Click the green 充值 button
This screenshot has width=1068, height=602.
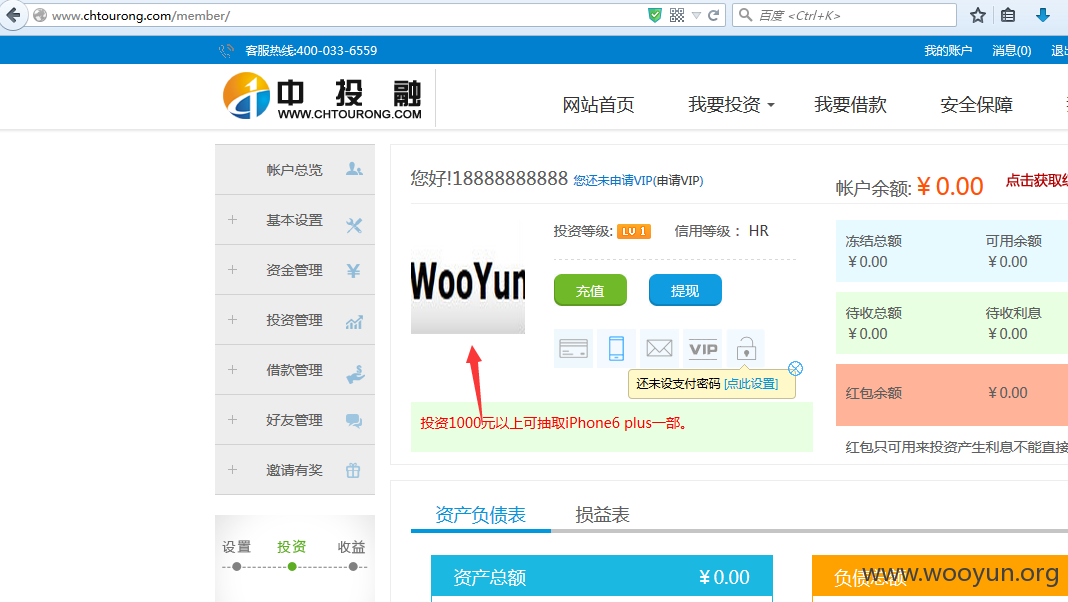(591, 291)
